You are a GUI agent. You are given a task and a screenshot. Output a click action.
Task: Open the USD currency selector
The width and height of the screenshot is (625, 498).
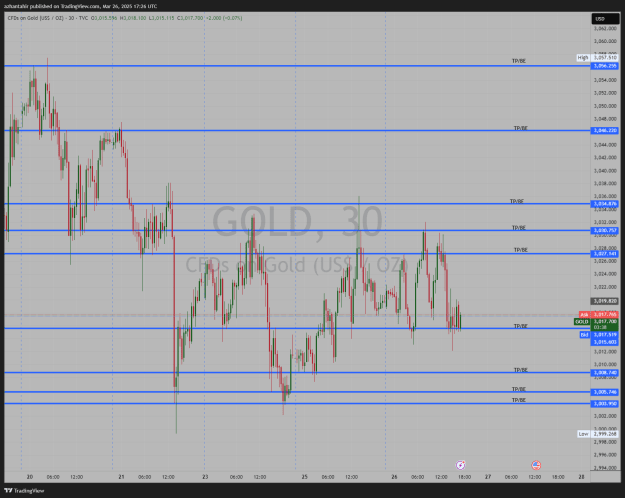(x=605, y=19)
